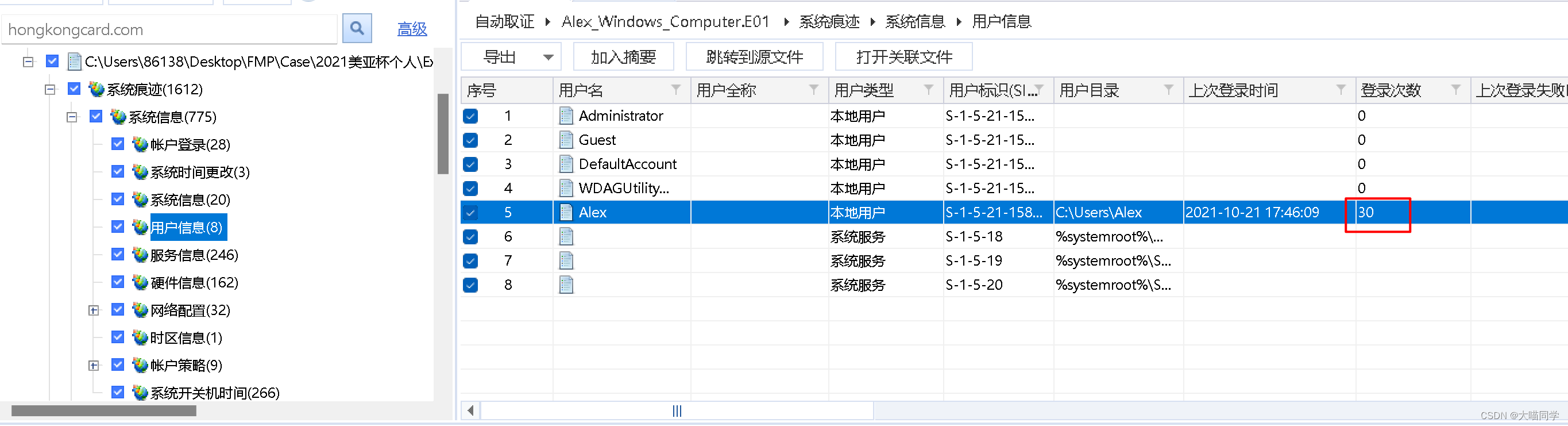Click the file icon for WDAGUtility row
The image size is (1568, 426).
click(x=566, y=189)
